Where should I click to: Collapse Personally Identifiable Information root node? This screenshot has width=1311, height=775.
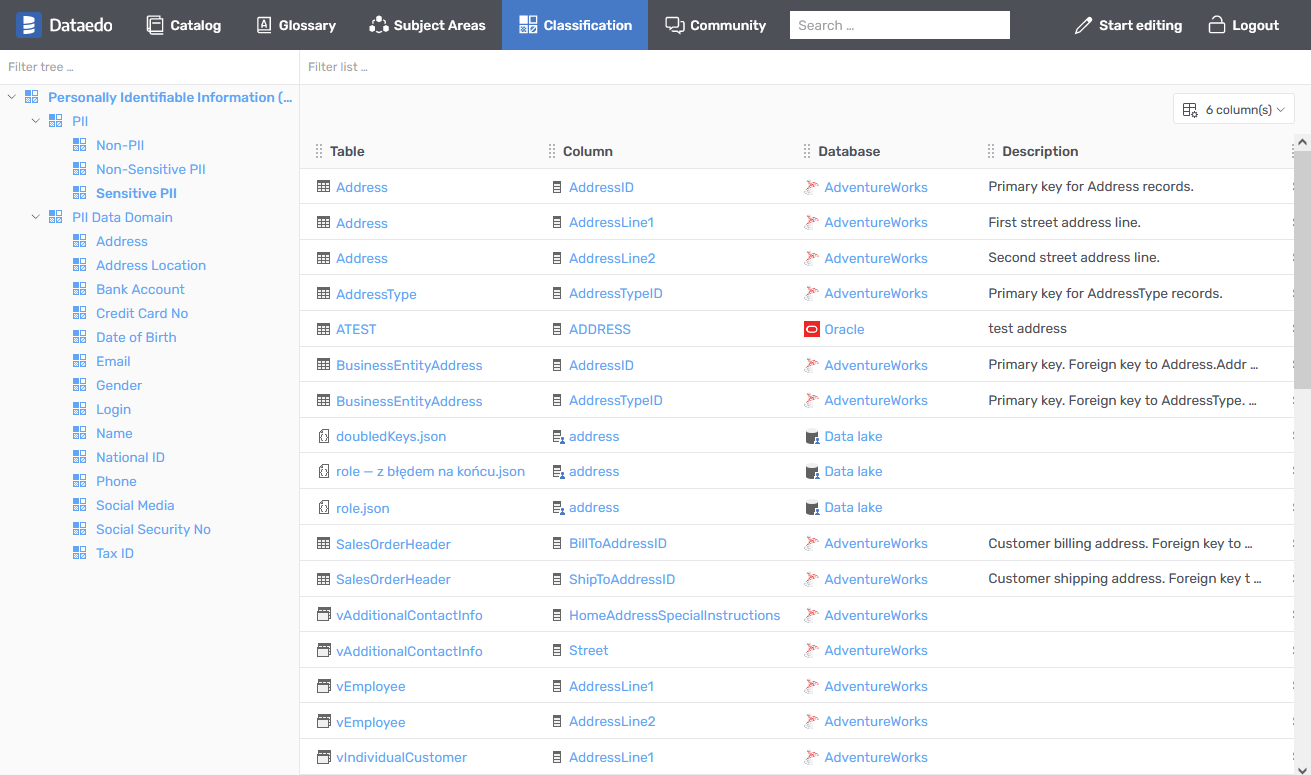pos(12,97)
